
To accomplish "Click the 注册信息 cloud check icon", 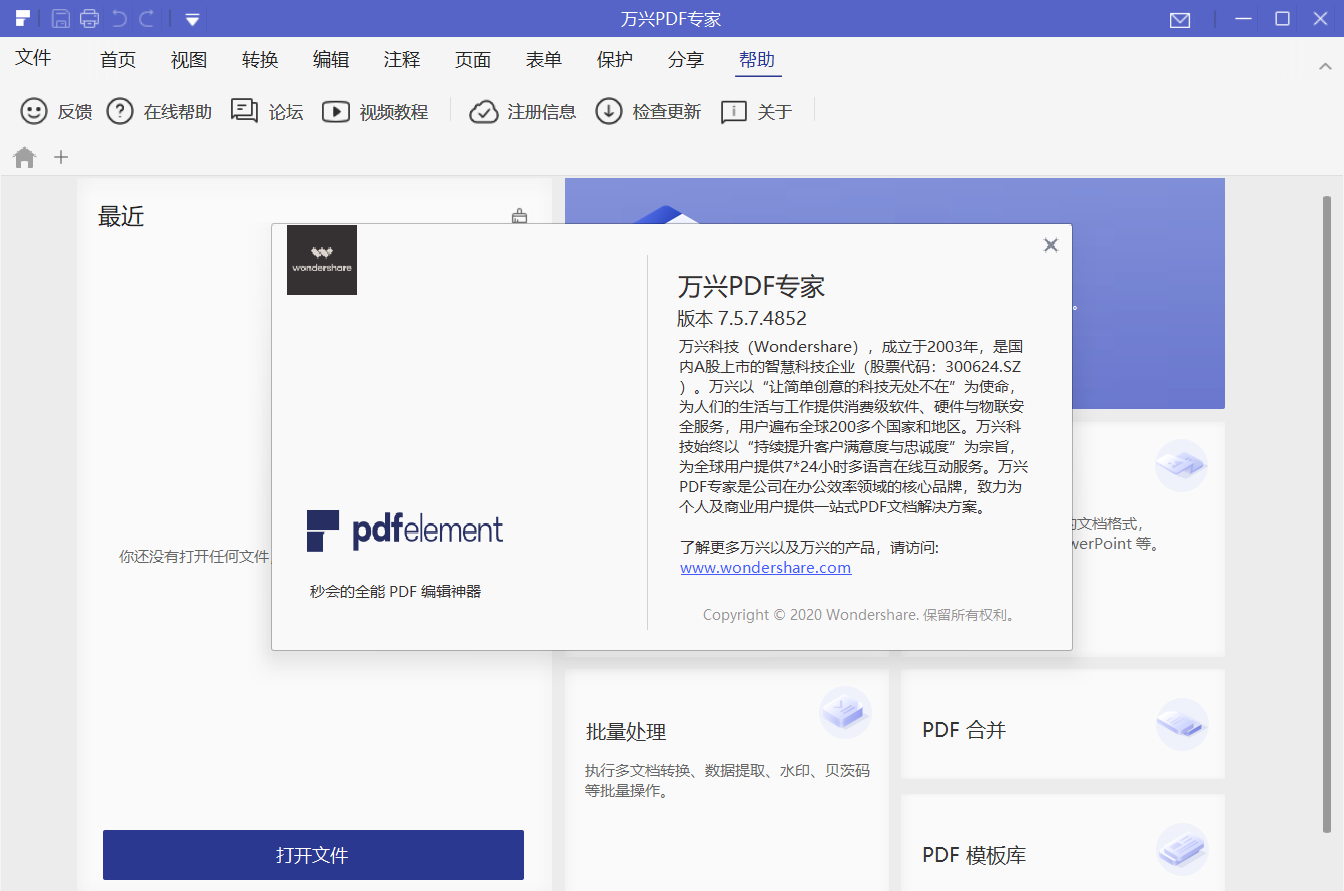I will pos(484,111).
